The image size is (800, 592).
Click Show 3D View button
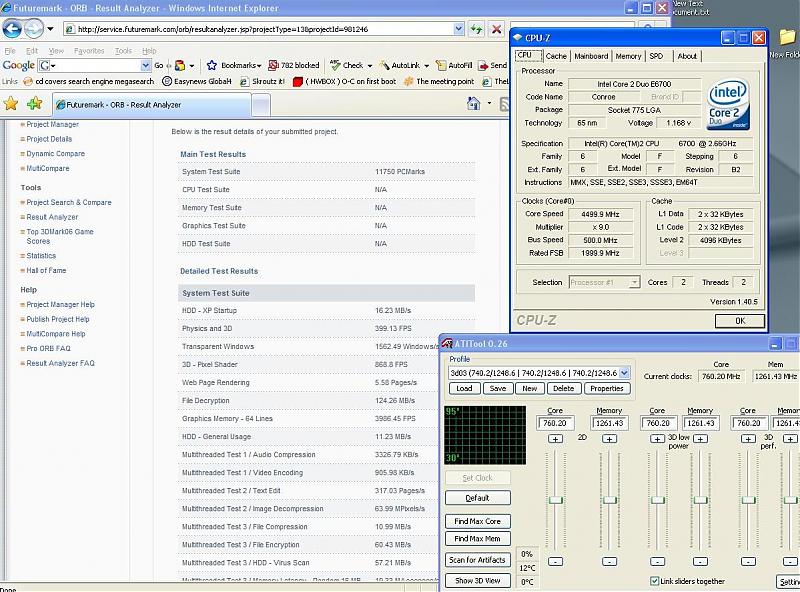click(x=478, y=580)
